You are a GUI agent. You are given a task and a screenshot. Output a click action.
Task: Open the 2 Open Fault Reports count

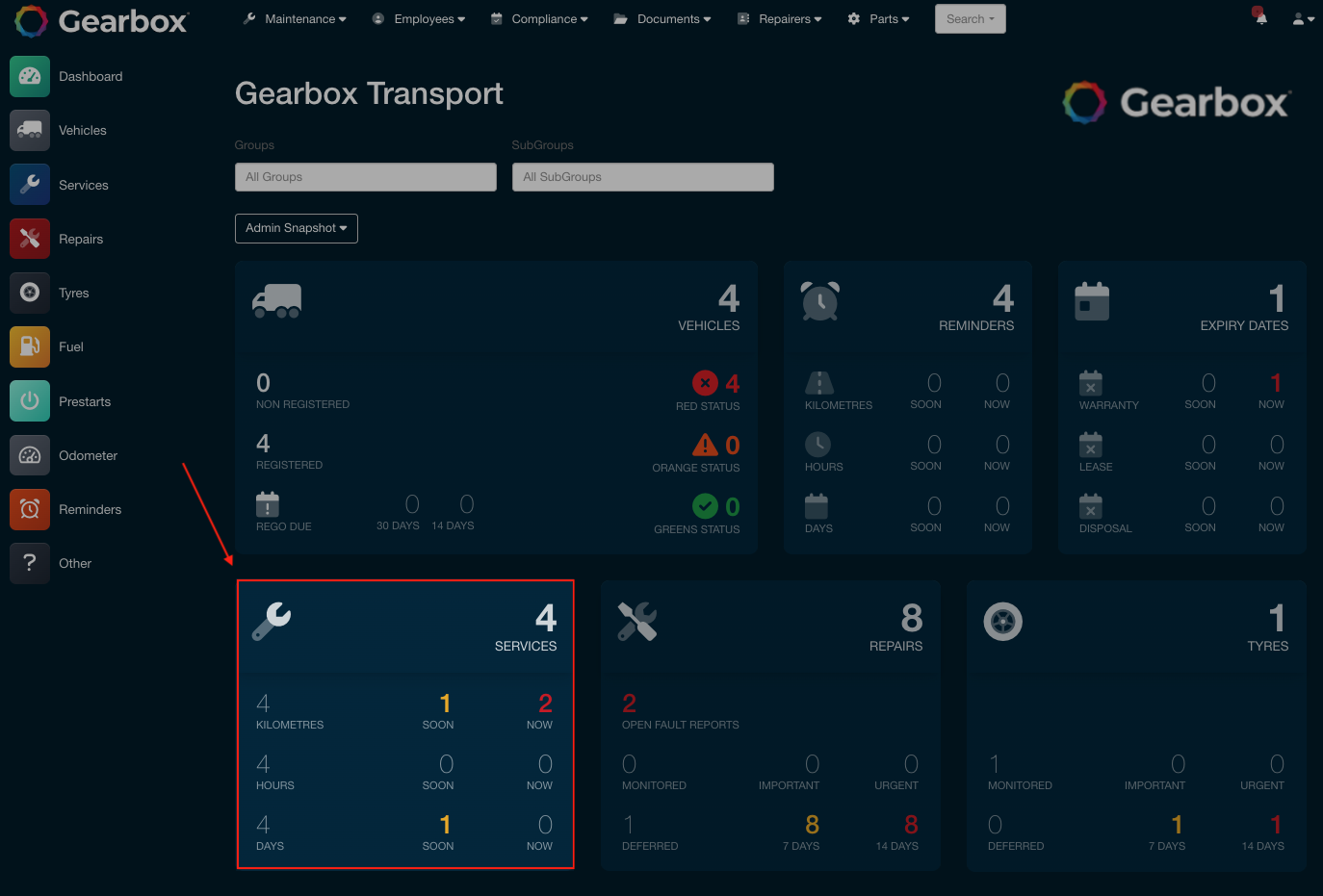pyautogui.click(x=630, y=704)
